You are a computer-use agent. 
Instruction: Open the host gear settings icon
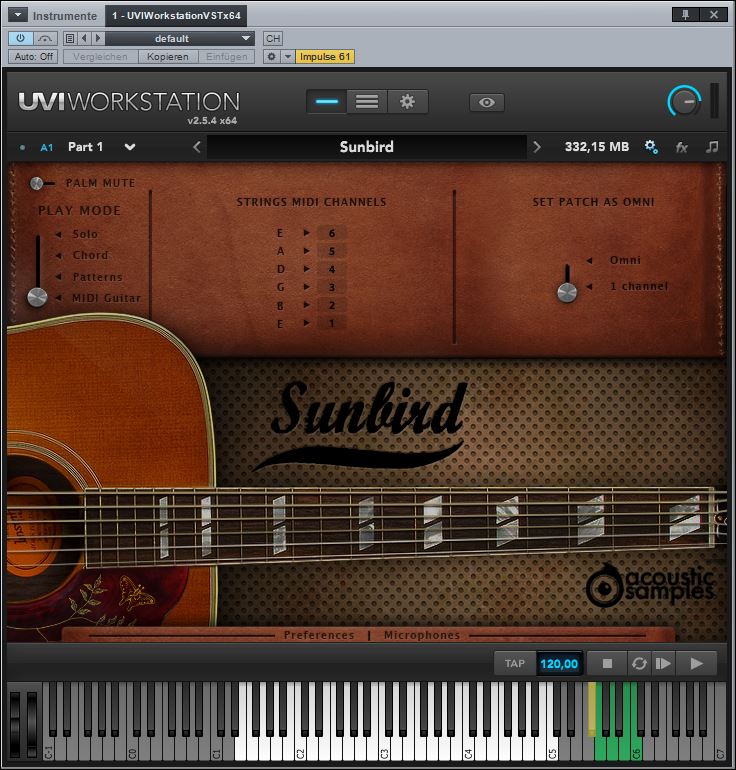(x=271, y=56)
